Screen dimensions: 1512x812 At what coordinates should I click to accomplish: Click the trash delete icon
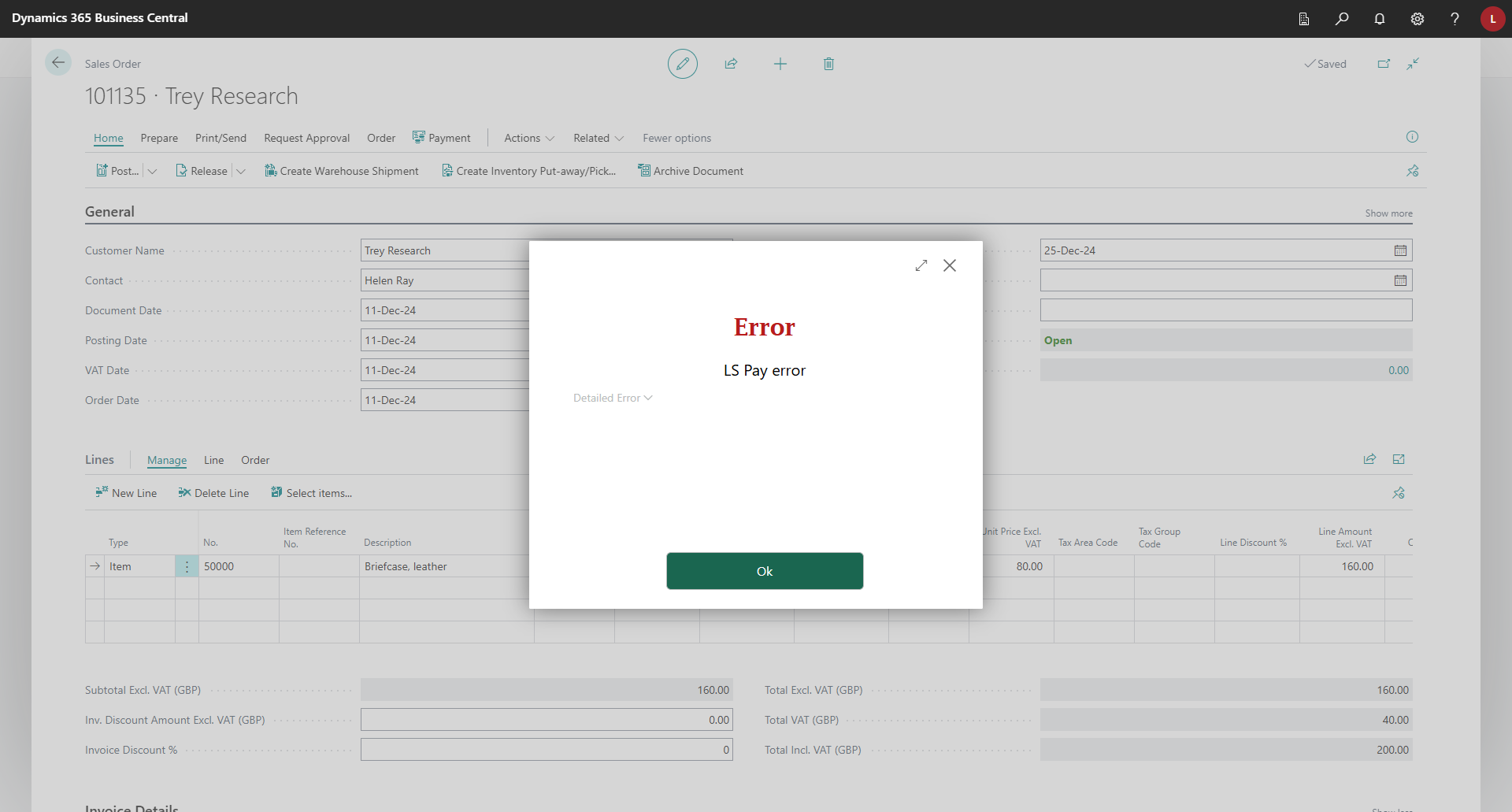[x=828, y=64]
